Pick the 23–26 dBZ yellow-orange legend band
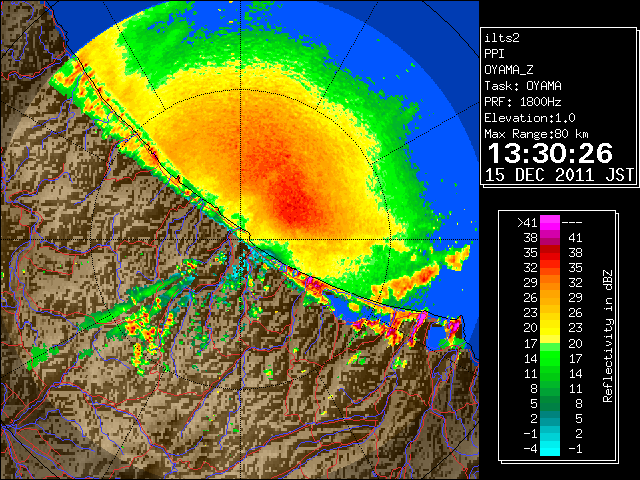Screen dimensions: 640x480 click(550, 313)
